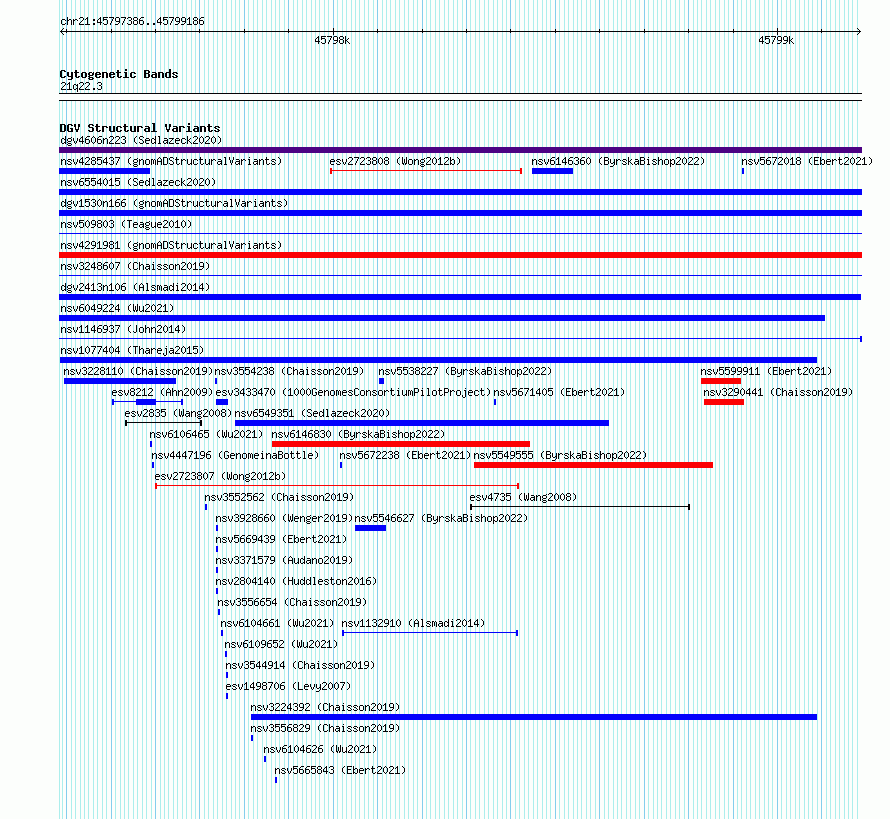
Task: Select the blue nsv6549351 variant bar
Action: [x=422, y=423]
